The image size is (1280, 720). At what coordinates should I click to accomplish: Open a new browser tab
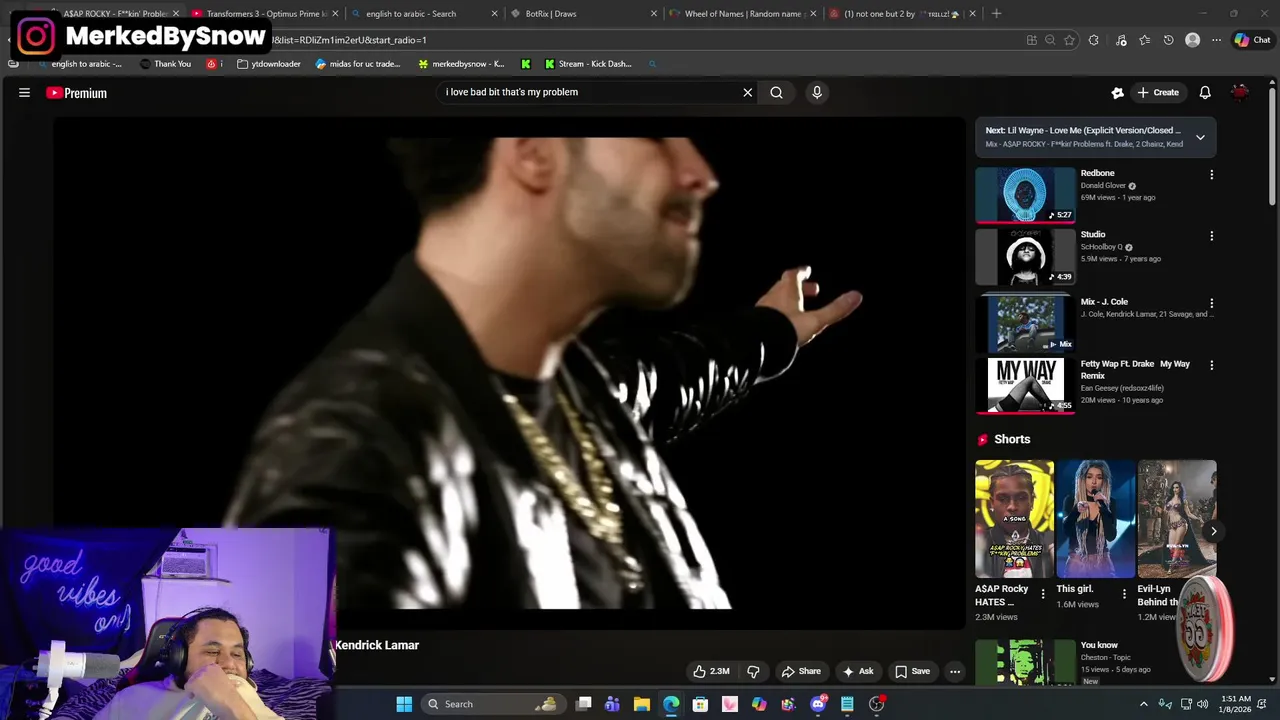point(996,14)
